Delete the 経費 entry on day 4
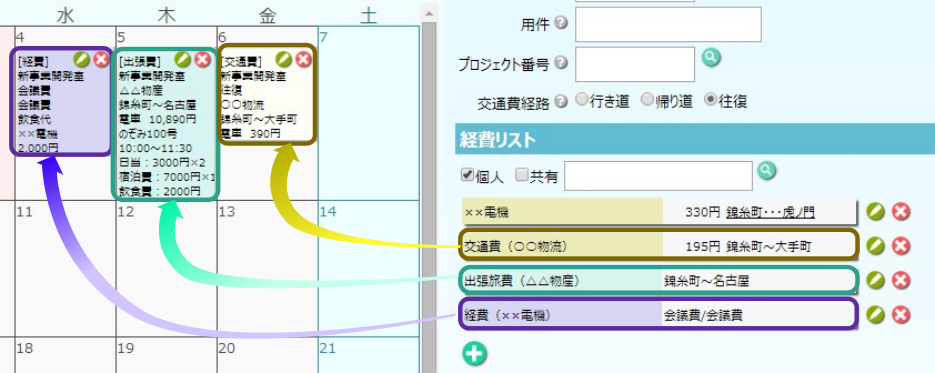 (x=101, y=59)
